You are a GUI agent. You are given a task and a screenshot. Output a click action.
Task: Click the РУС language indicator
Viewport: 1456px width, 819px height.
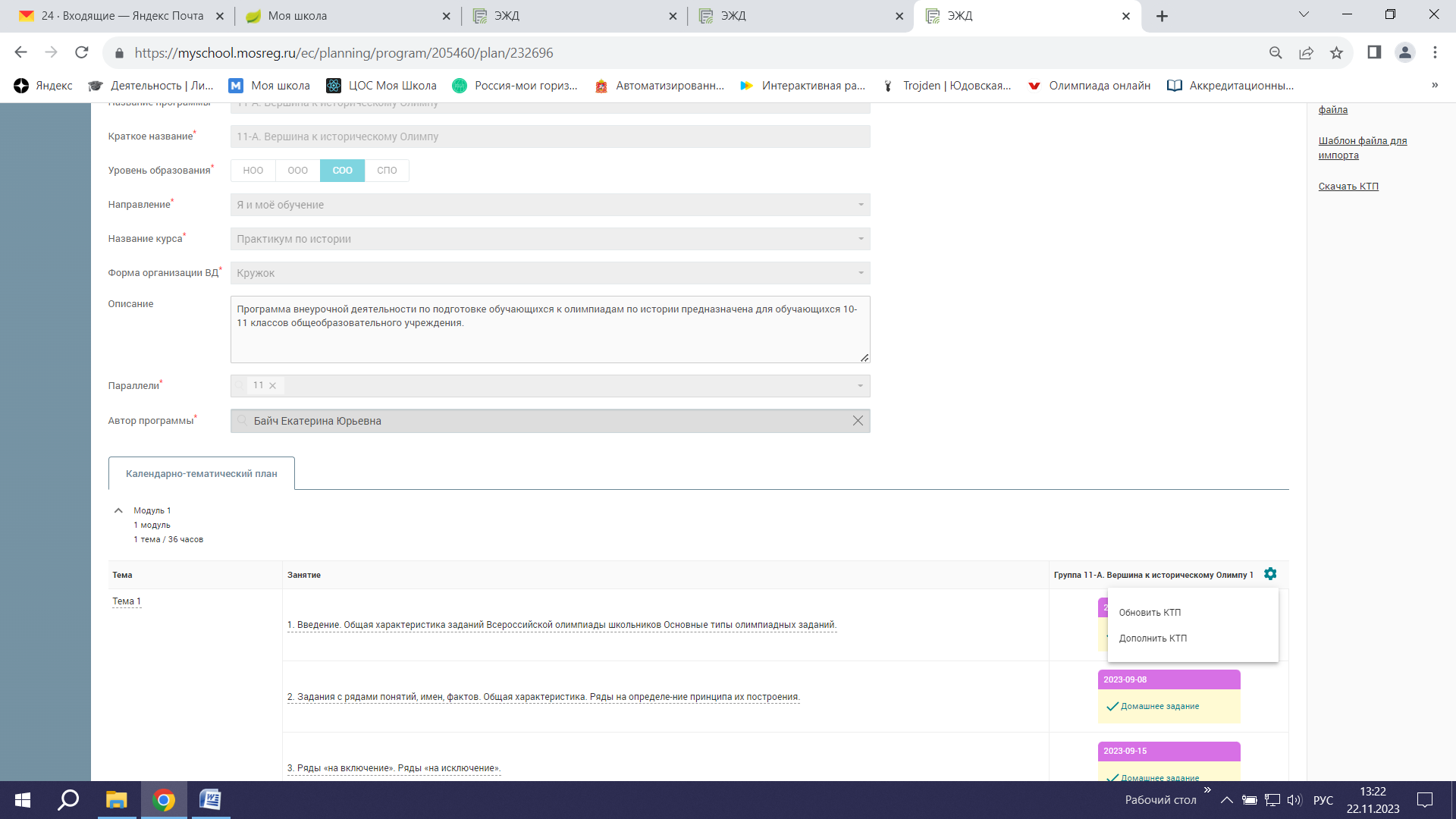click(x=1323, y=800)
